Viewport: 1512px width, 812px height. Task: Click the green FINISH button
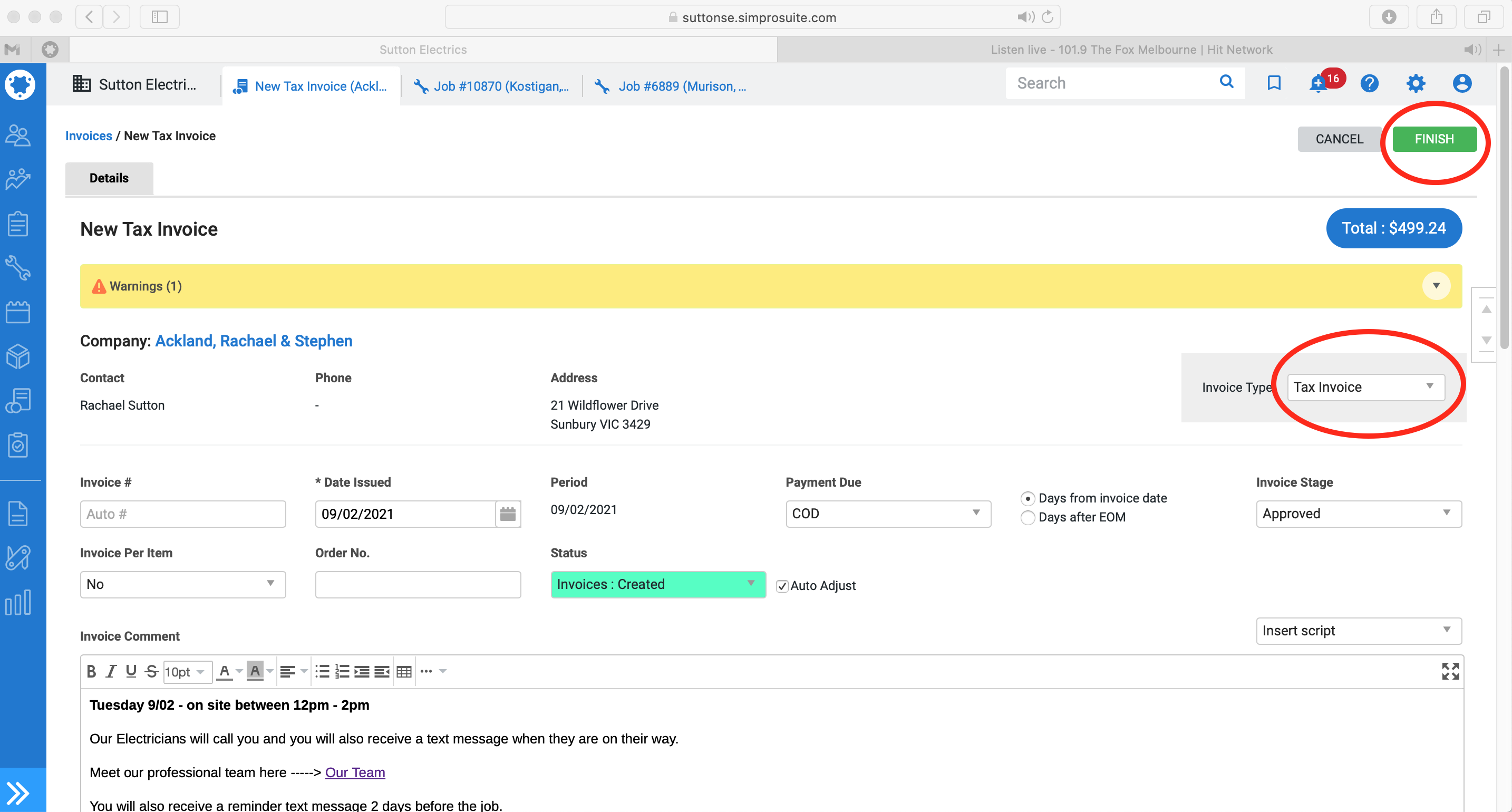(1434, 139)
